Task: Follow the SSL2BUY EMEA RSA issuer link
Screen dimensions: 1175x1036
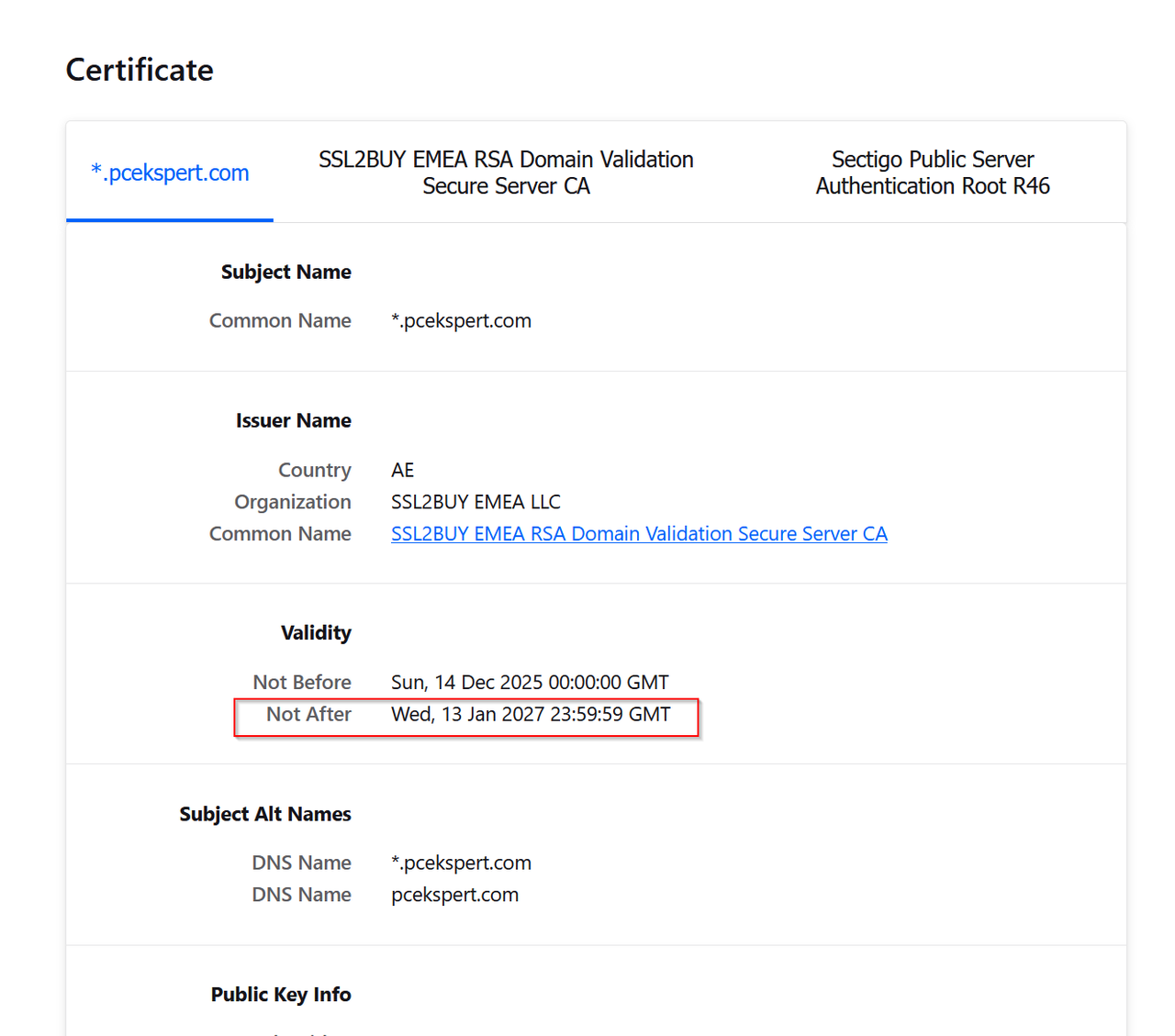Action: [x=639, y=534]
